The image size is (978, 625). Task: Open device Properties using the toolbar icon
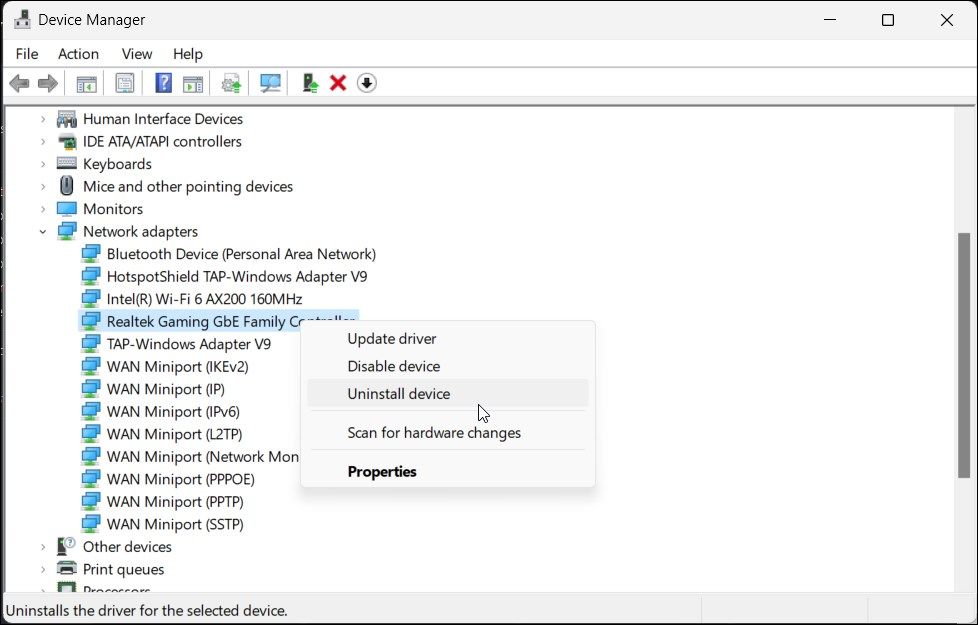pos(124,82)
